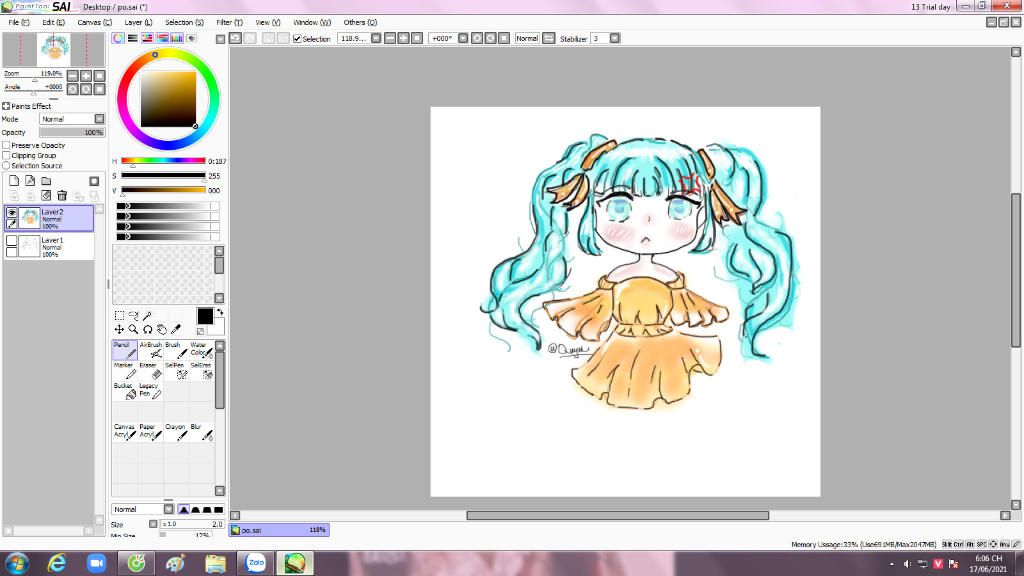Image resolution: width=1024 pixels, height=576 pixels.
Task: Open the zoom percentage dropdown in toolbar
Action: pos(376,39)
